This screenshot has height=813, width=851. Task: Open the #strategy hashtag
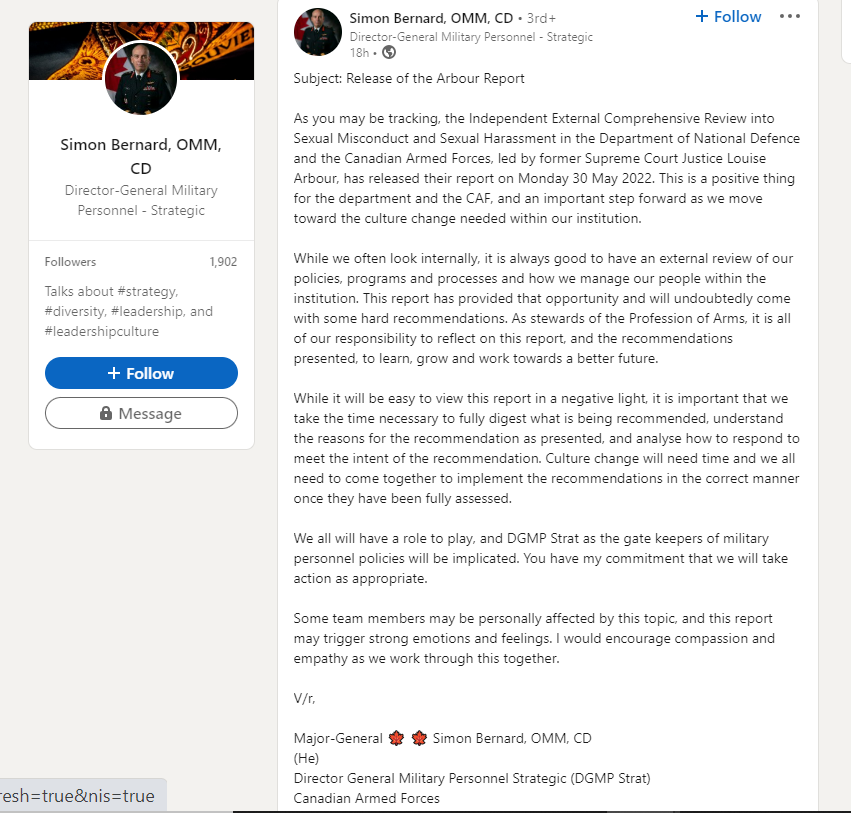click(150, 291)
